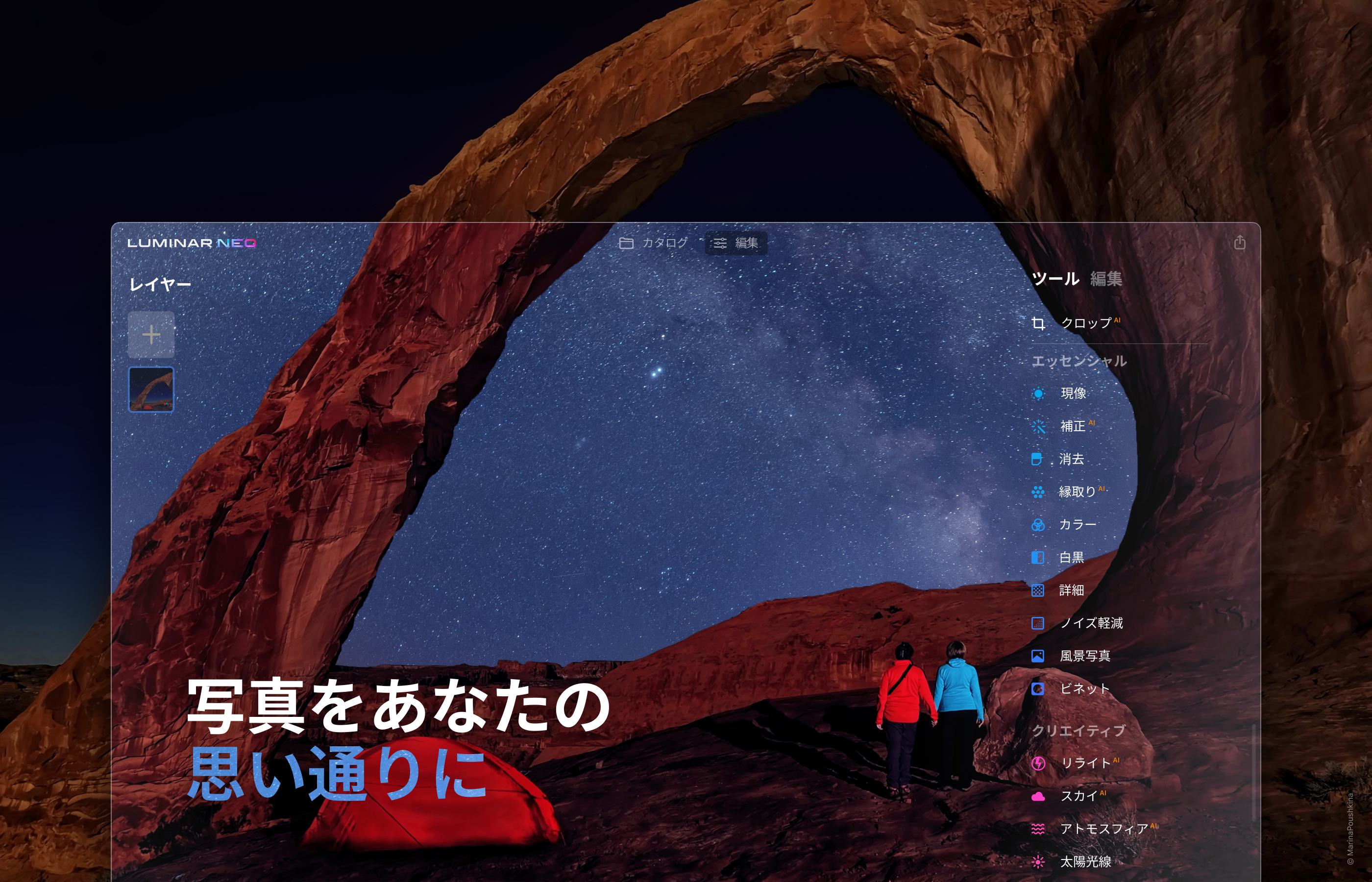Image resolution: width=1372 pixels, height=882 pixels.
Task: Click the 縁取り dots icon
Action: pos(1038,492)
